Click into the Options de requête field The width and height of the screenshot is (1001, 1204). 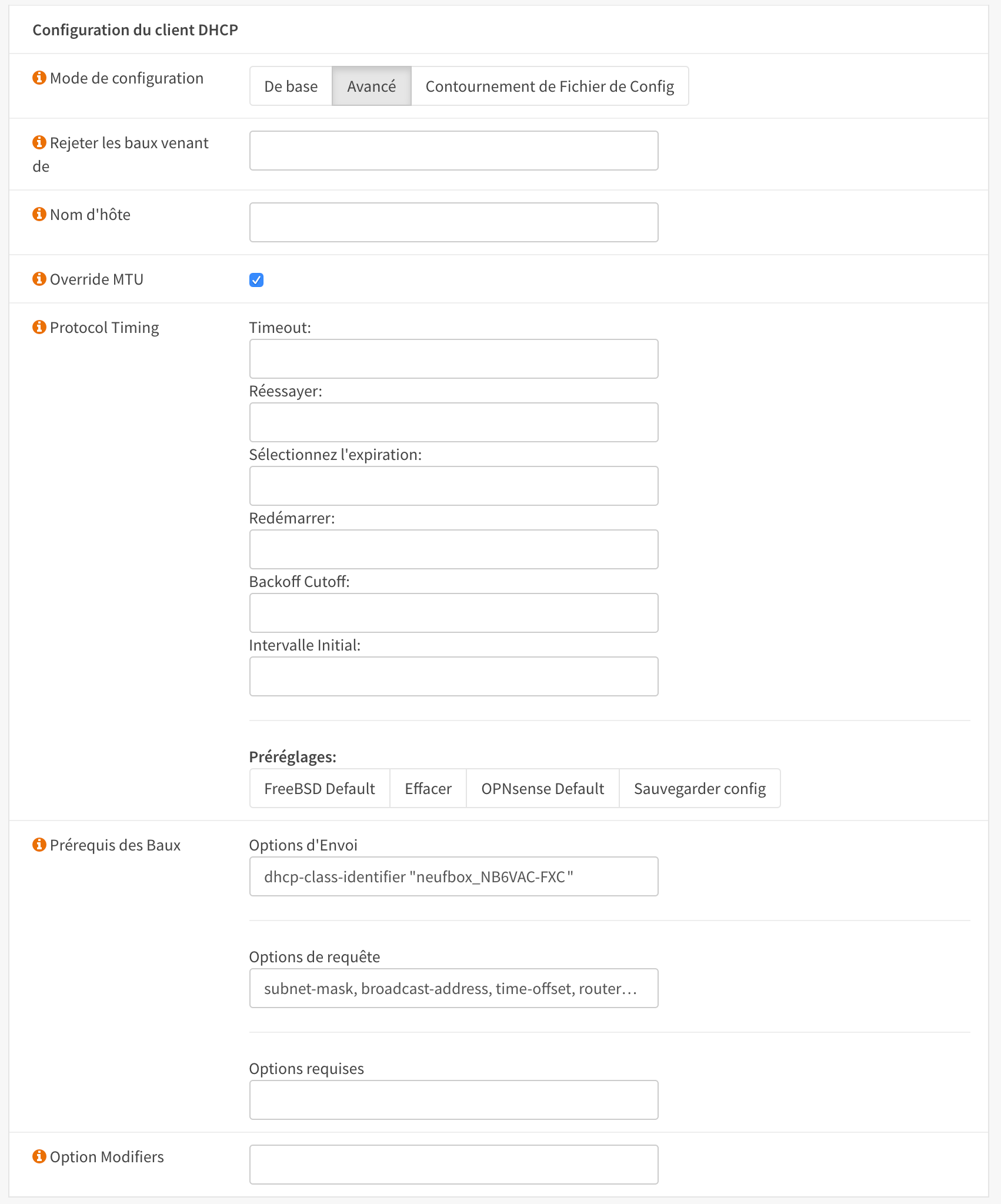(453, 988)
